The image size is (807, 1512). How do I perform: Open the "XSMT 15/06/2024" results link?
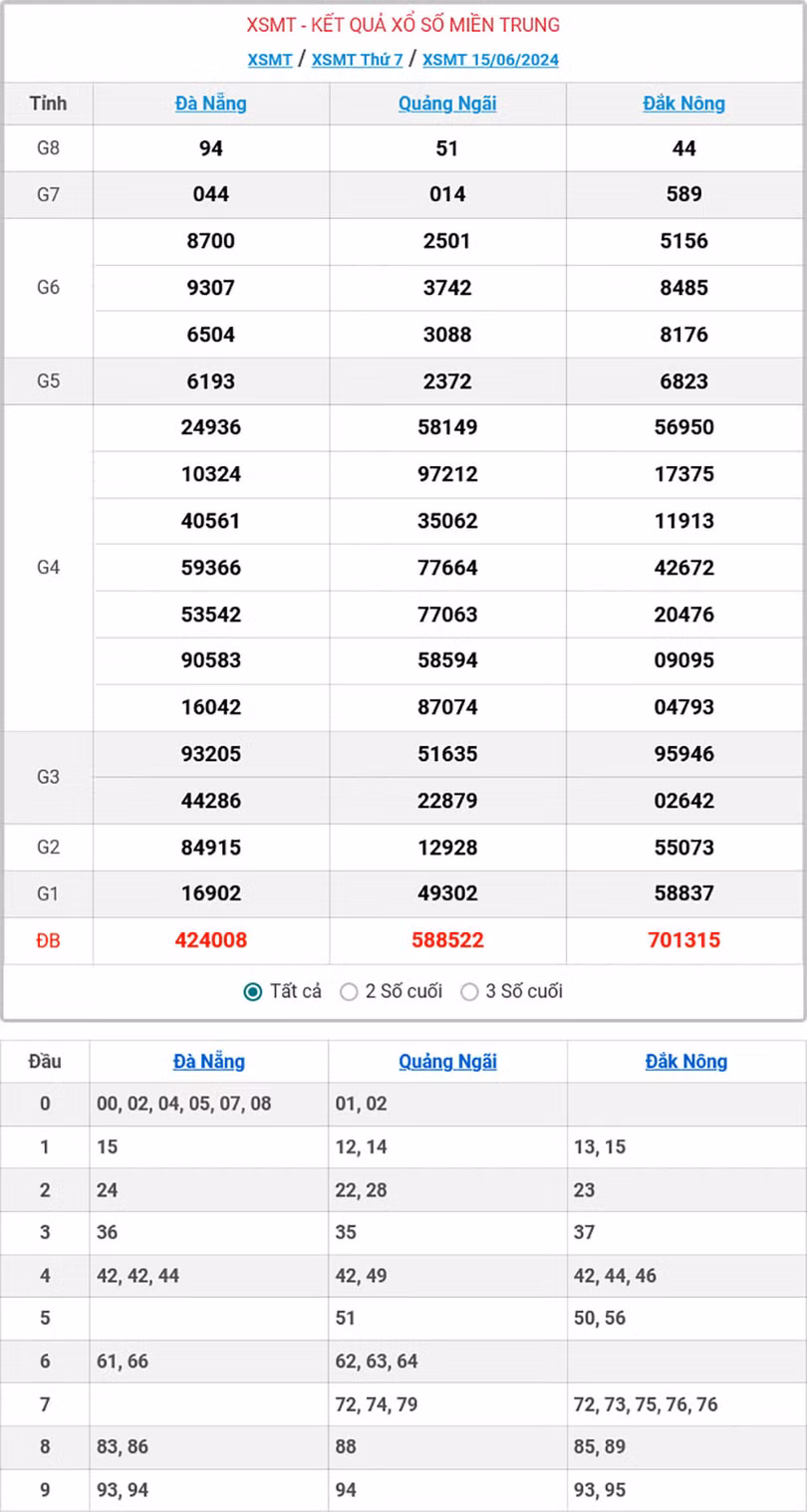click(489, 60)
